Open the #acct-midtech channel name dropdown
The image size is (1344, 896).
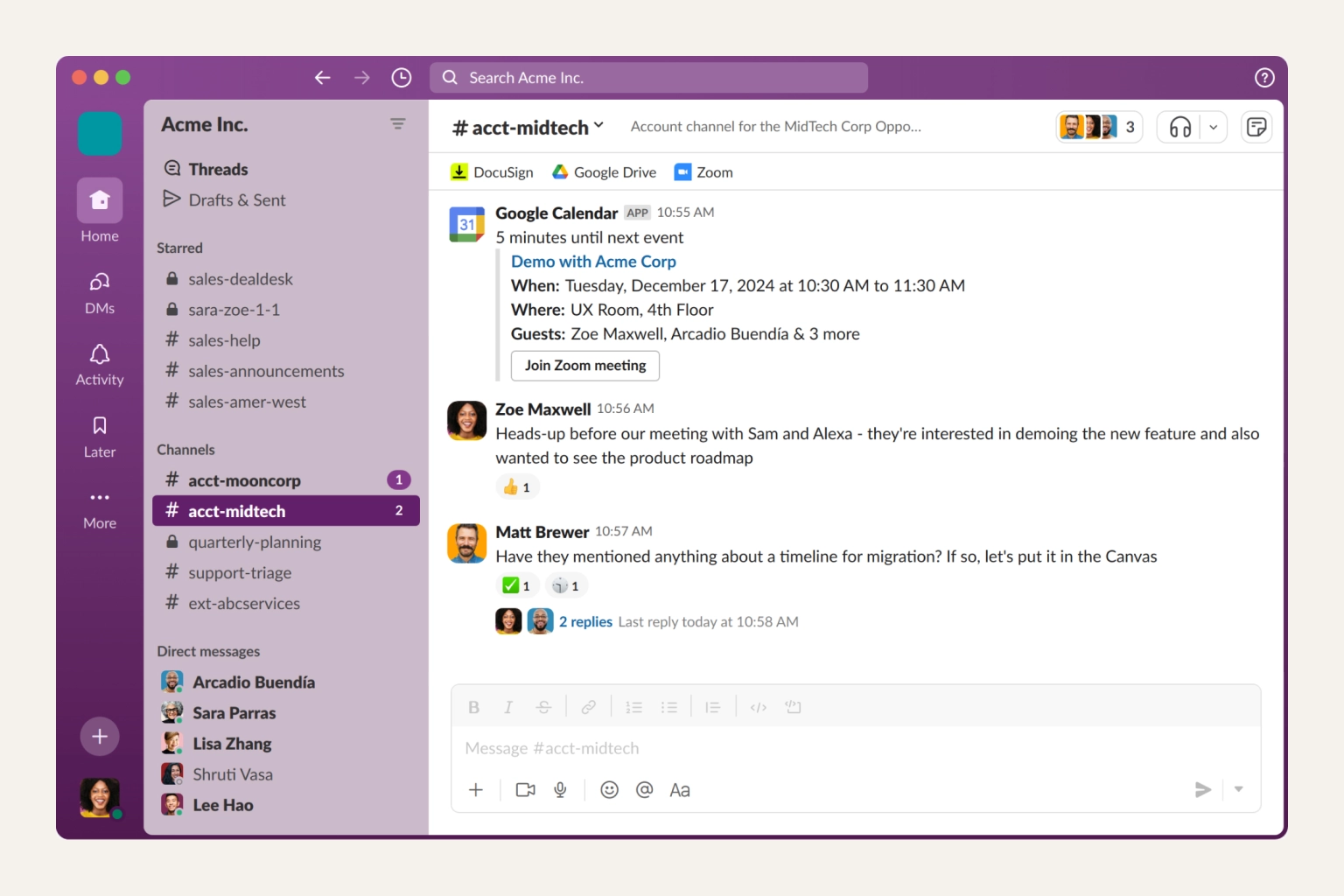[x=528, y=128]
